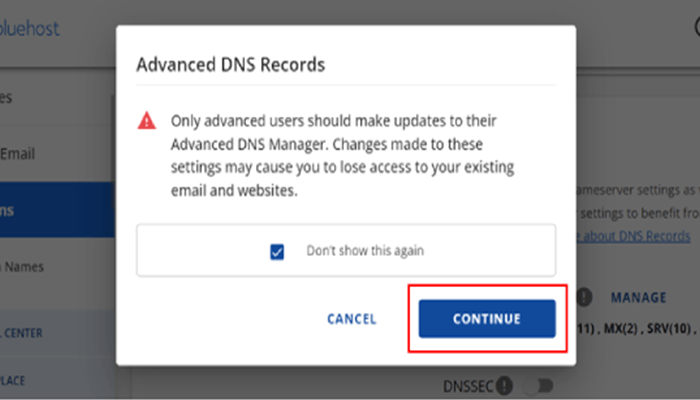Click the CONTINUE button in the dialog

[487, 318]
